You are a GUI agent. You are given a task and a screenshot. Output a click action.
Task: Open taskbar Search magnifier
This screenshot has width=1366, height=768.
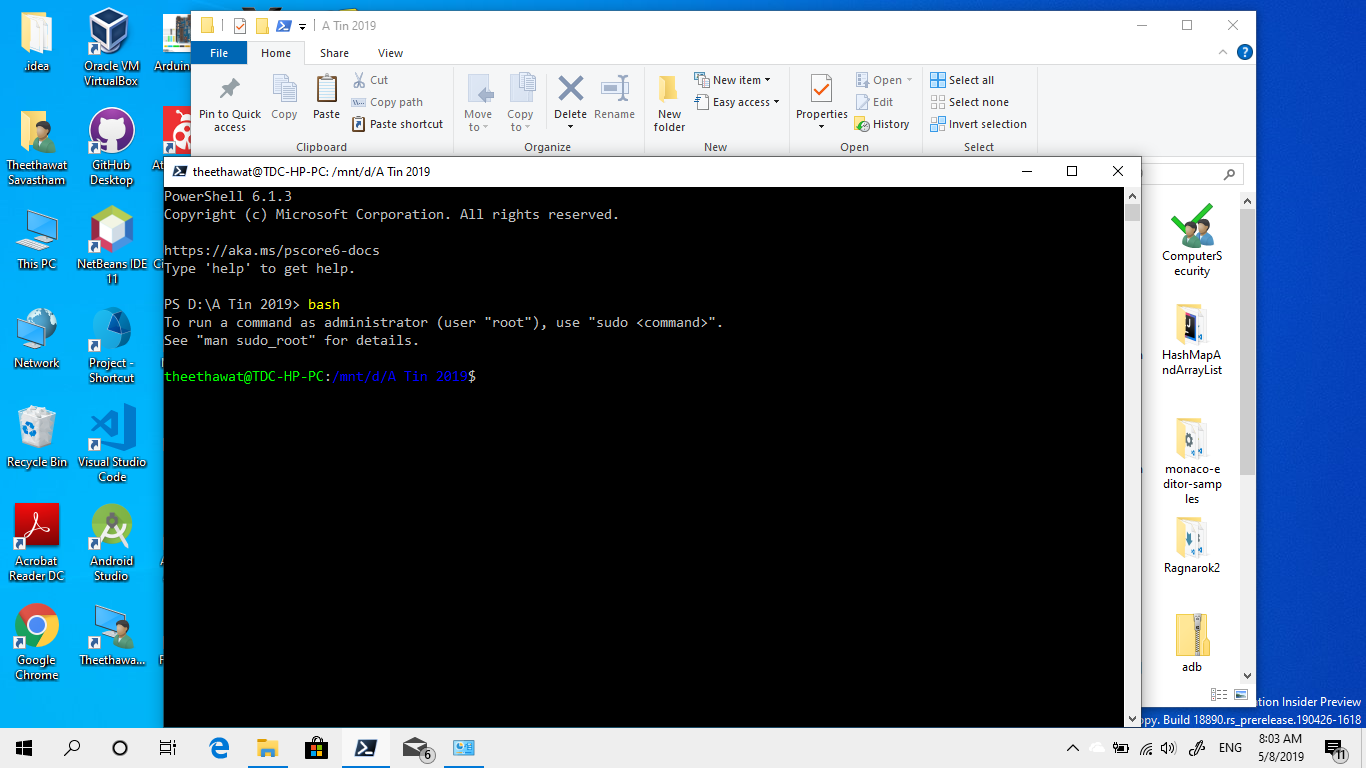coord(72,748)
